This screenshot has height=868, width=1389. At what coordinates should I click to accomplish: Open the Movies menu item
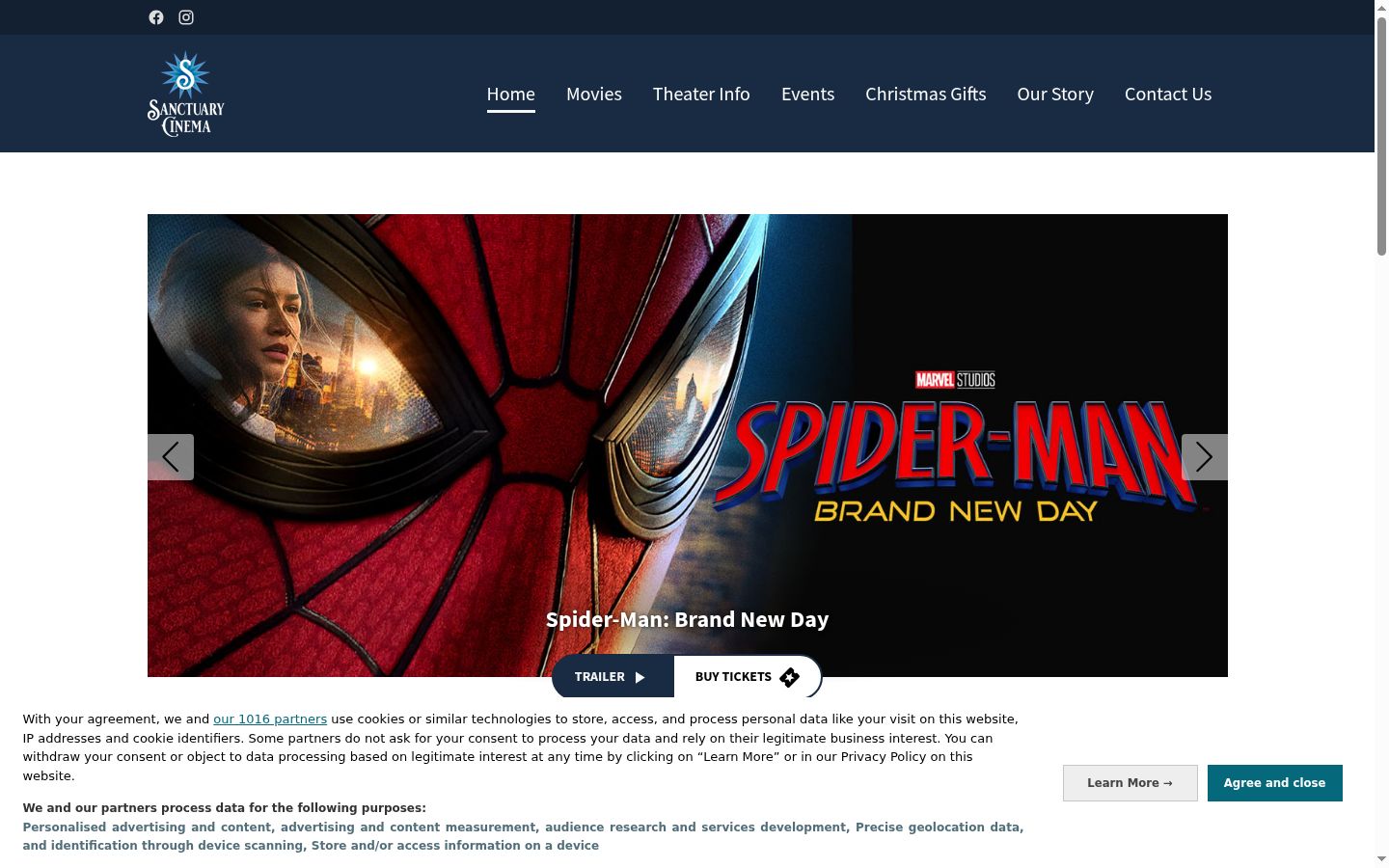click(x=594, y=95)
